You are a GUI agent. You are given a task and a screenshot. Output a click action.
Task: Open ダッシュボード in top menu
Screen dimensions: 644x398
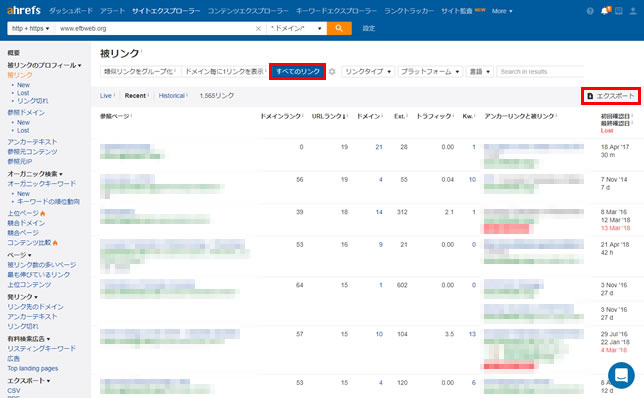[71, 11]
